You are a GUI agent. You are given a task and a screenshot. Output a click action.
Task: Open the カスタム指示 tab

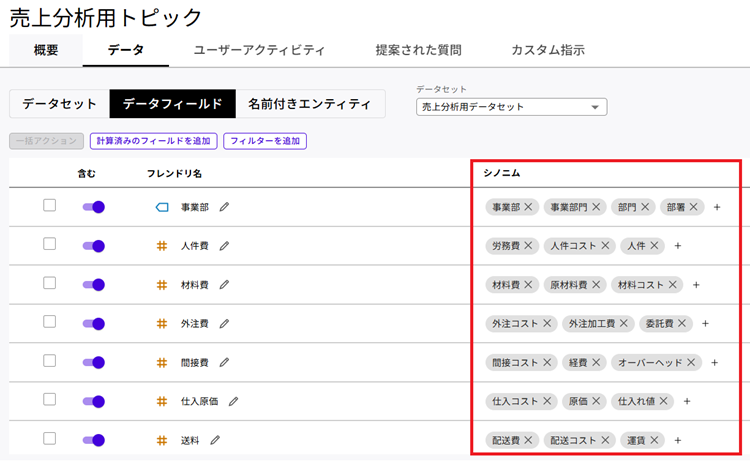click(x=548, y=50)
